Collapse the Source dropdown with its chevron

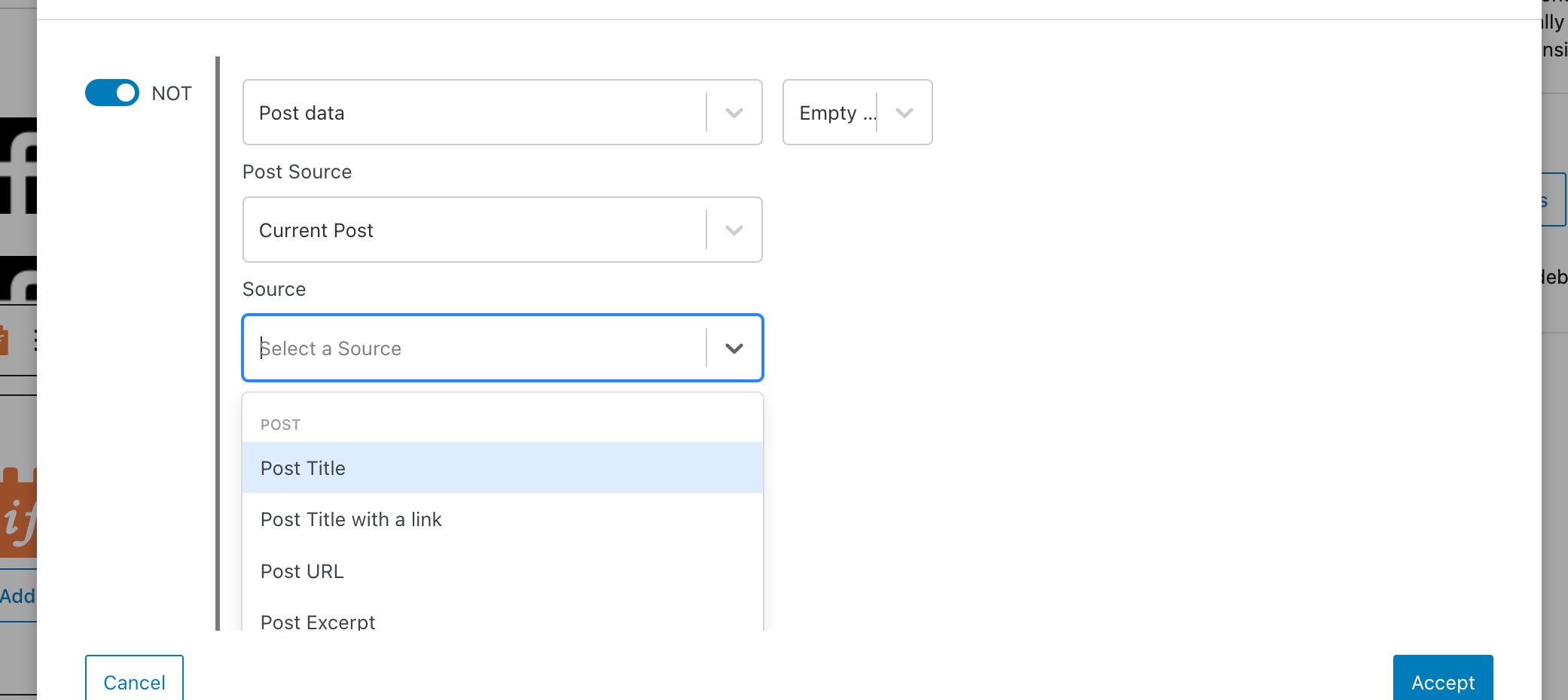pyautogui.click(x=734, y=348)
